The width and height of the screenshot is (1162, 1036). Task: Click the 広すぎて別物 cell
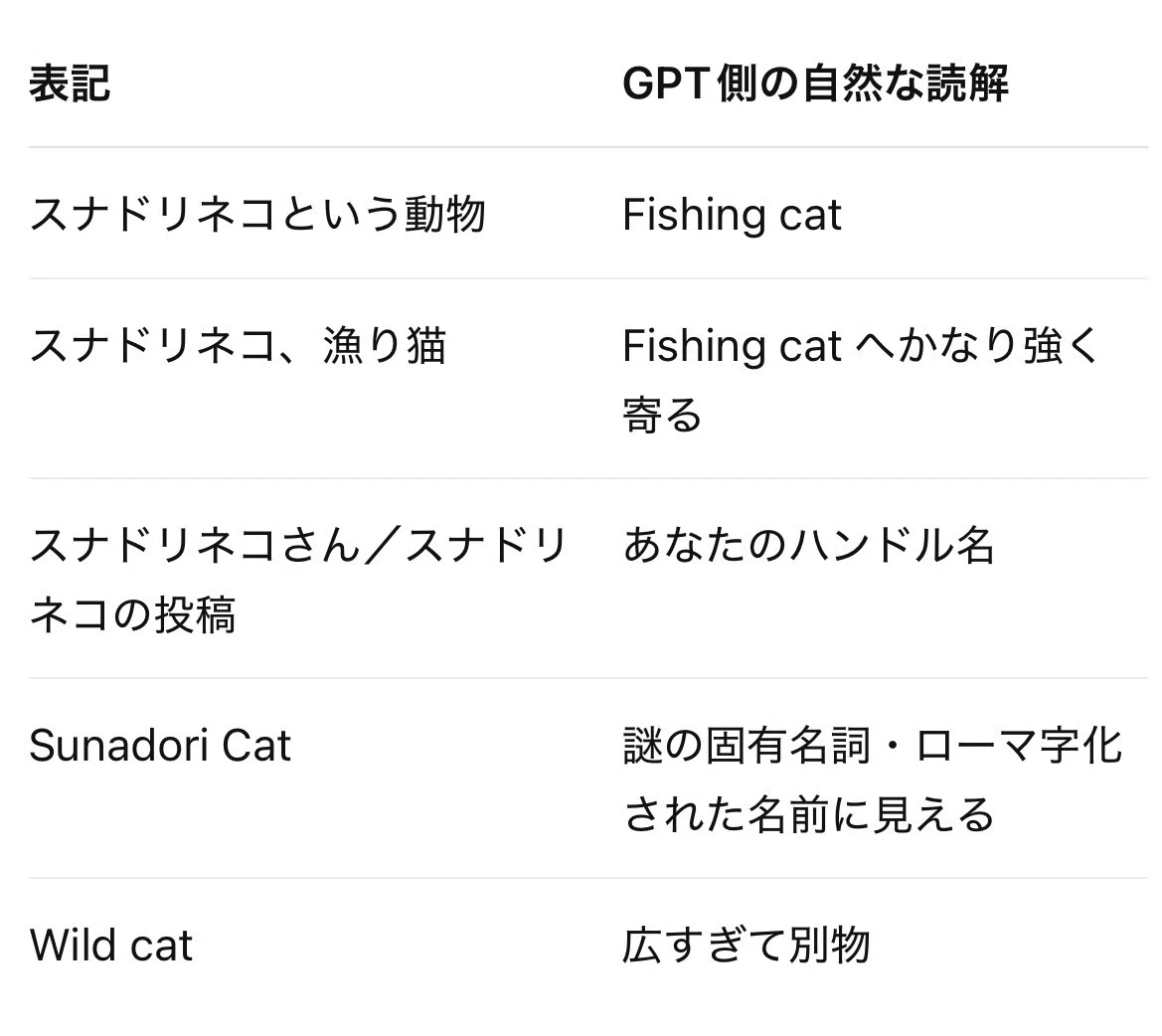(x=747, y=946)
